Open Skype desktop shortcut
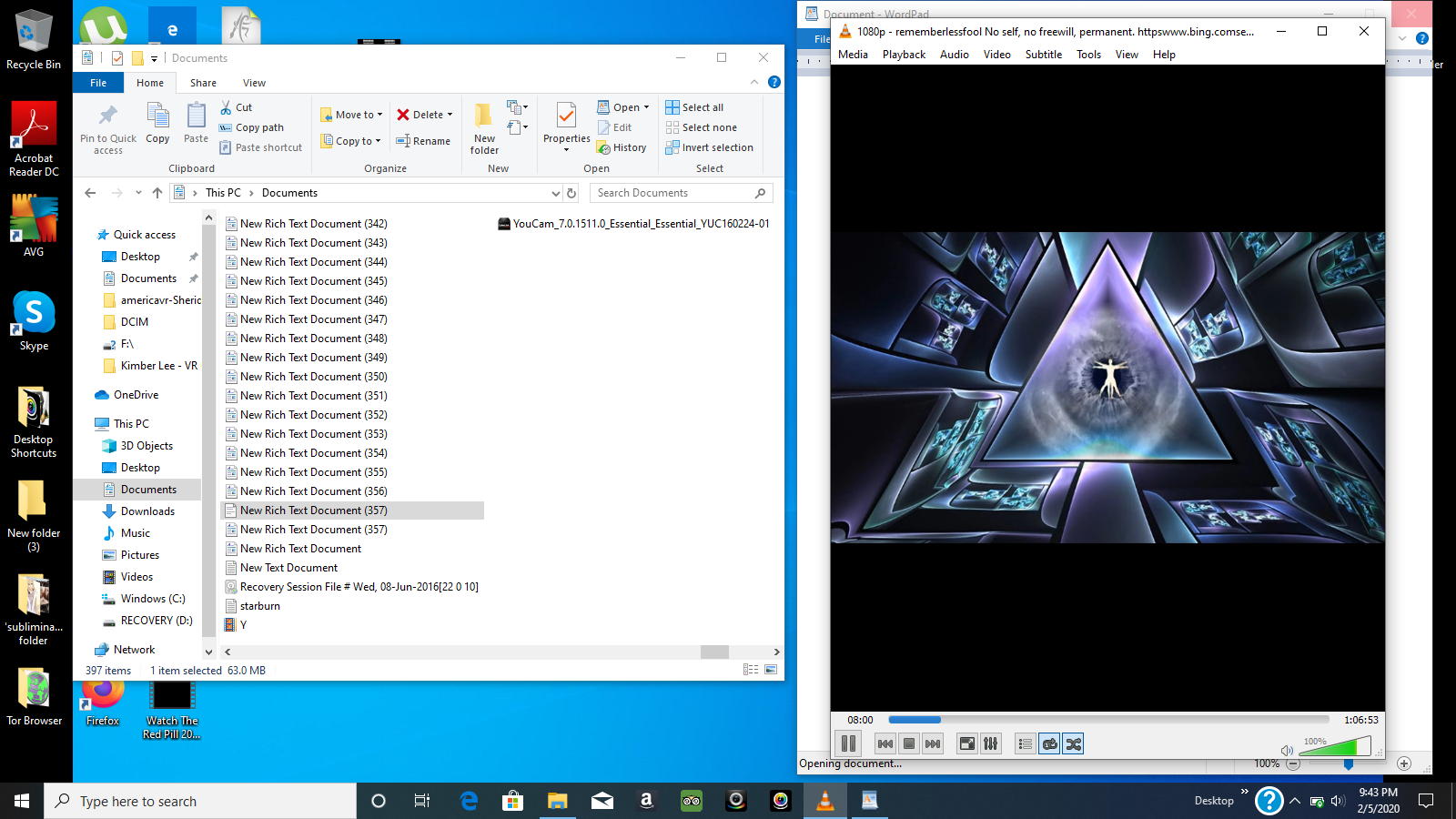Screen dimensions: 1456x819 pos(34,320)
